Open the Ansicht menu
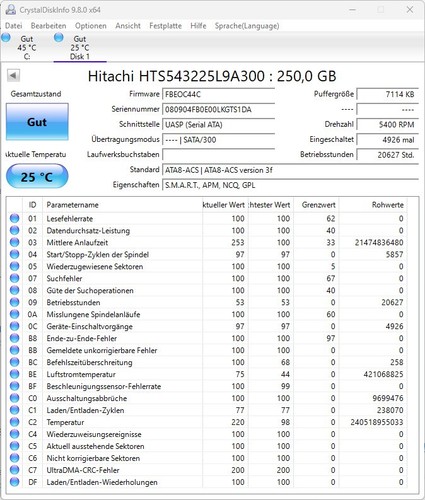Viewport: 425px width, 500px height. [x=128, y=26]
